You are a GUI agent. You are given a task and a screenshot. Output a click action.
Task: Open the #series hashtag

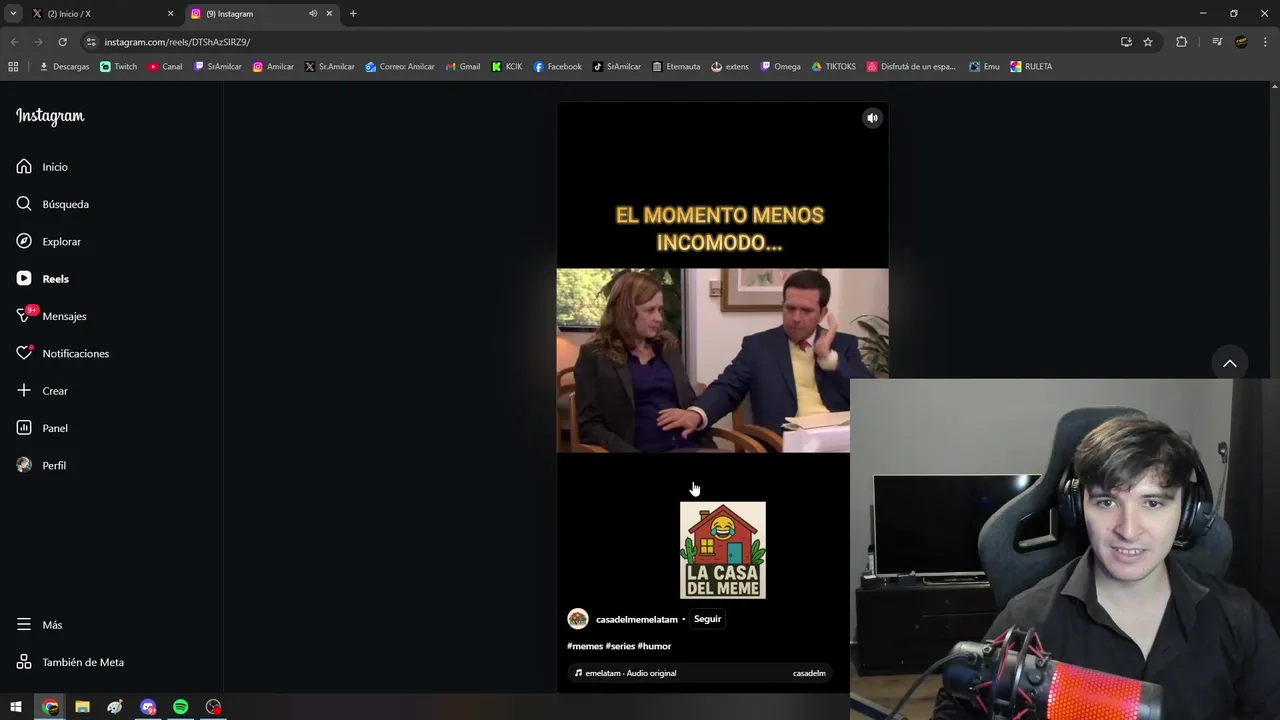620,646
